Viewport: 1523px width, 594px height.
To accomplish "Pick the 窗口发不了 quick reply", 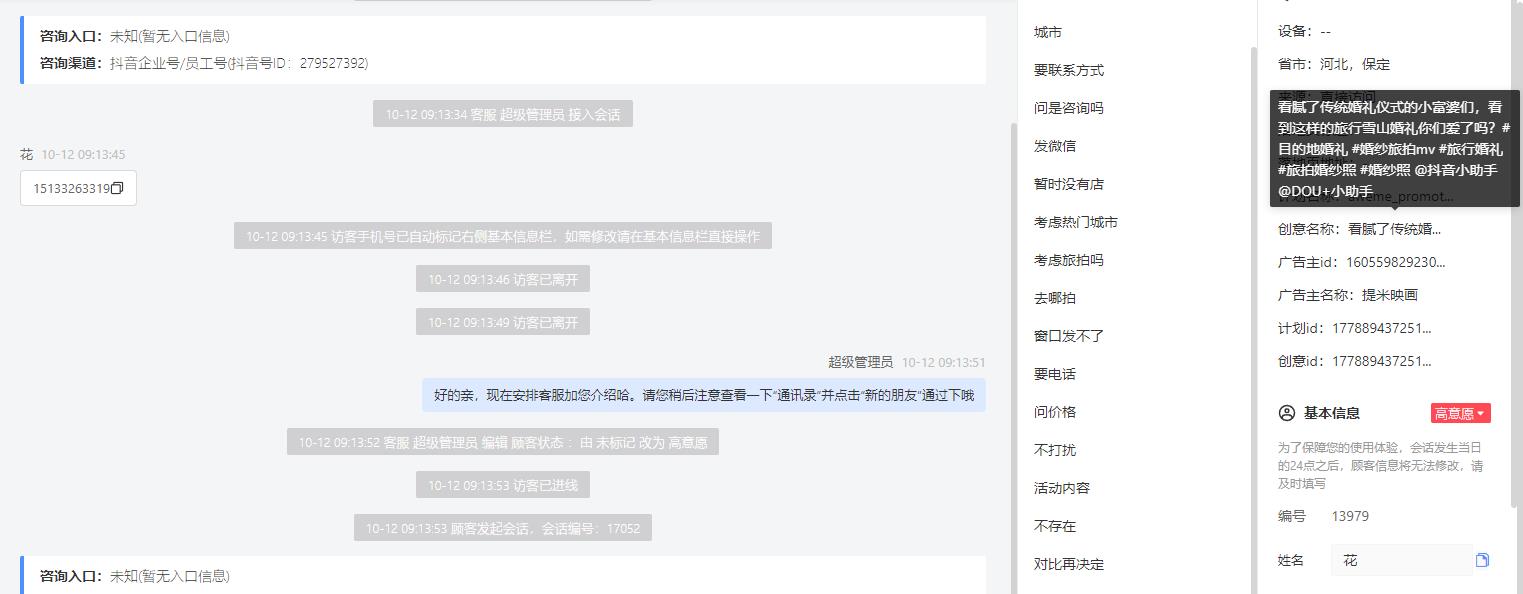I will [1069, 336].
